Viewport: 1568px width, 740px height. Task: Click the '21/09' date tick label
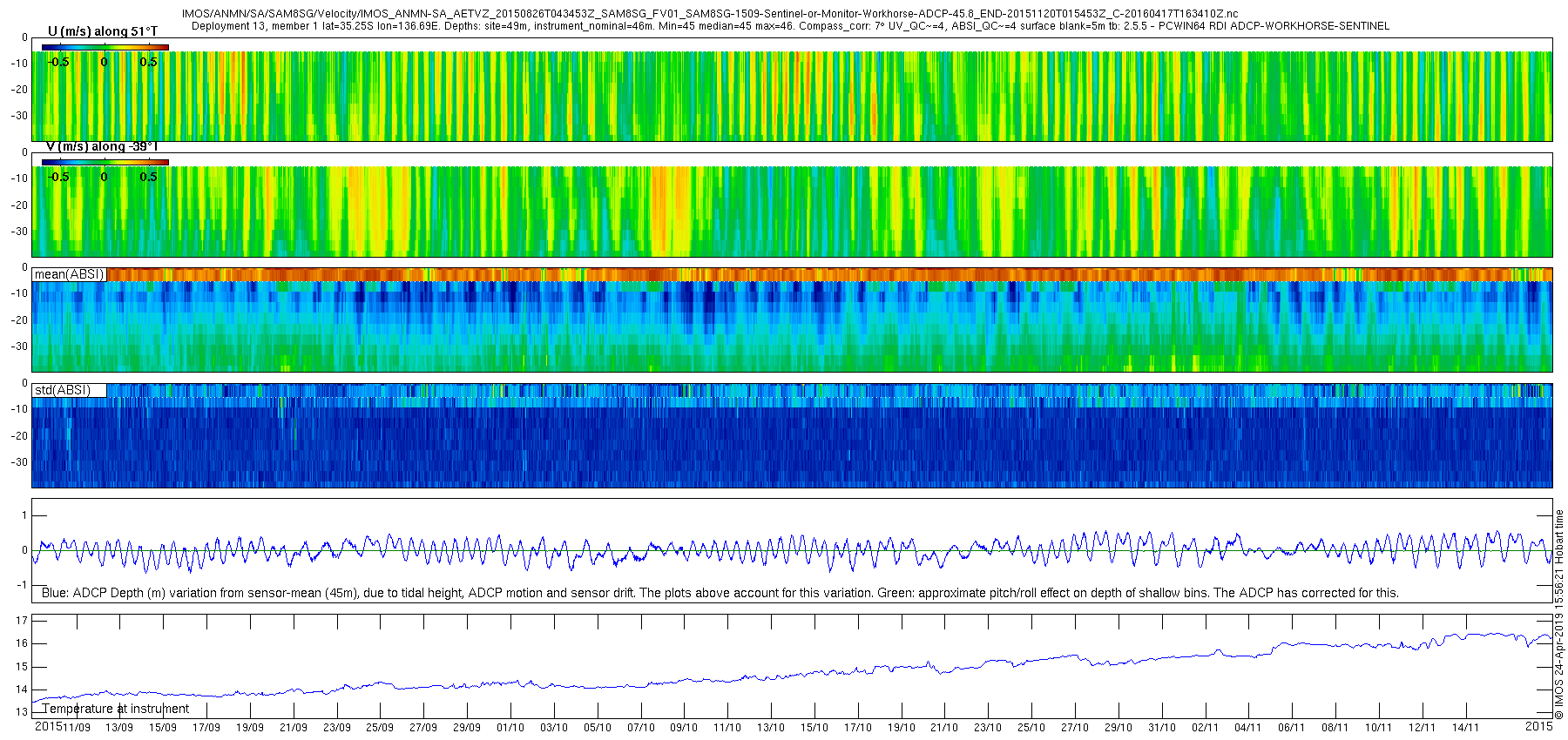[294, 728]
